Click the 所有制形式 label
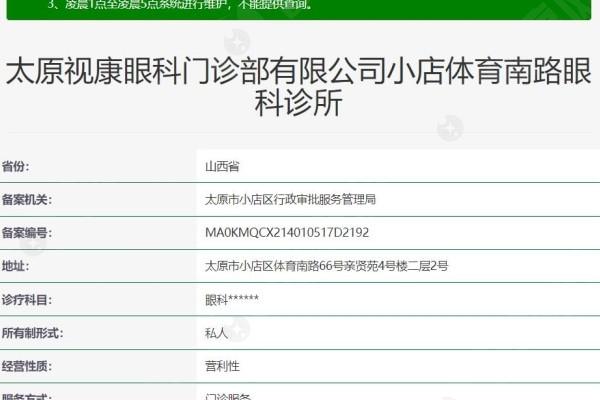The image size is (600, 400). (x=33, y=333)
